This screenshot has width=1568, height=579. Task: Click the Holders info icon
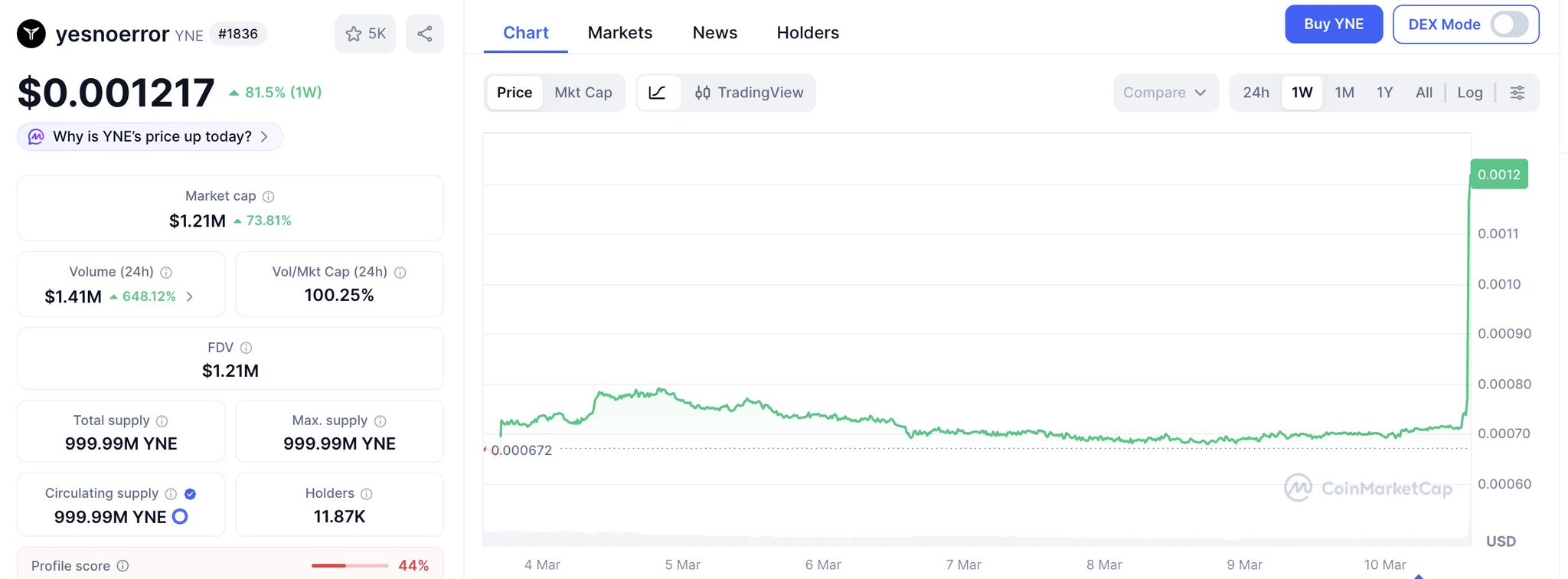pos(367,494)
